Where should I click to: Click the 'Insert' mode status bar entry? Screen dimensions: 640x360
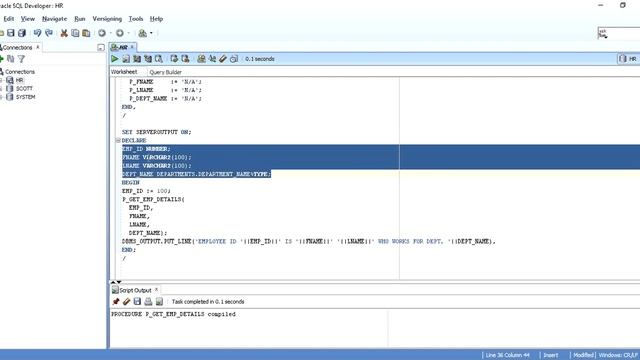[x=550, y=355]
